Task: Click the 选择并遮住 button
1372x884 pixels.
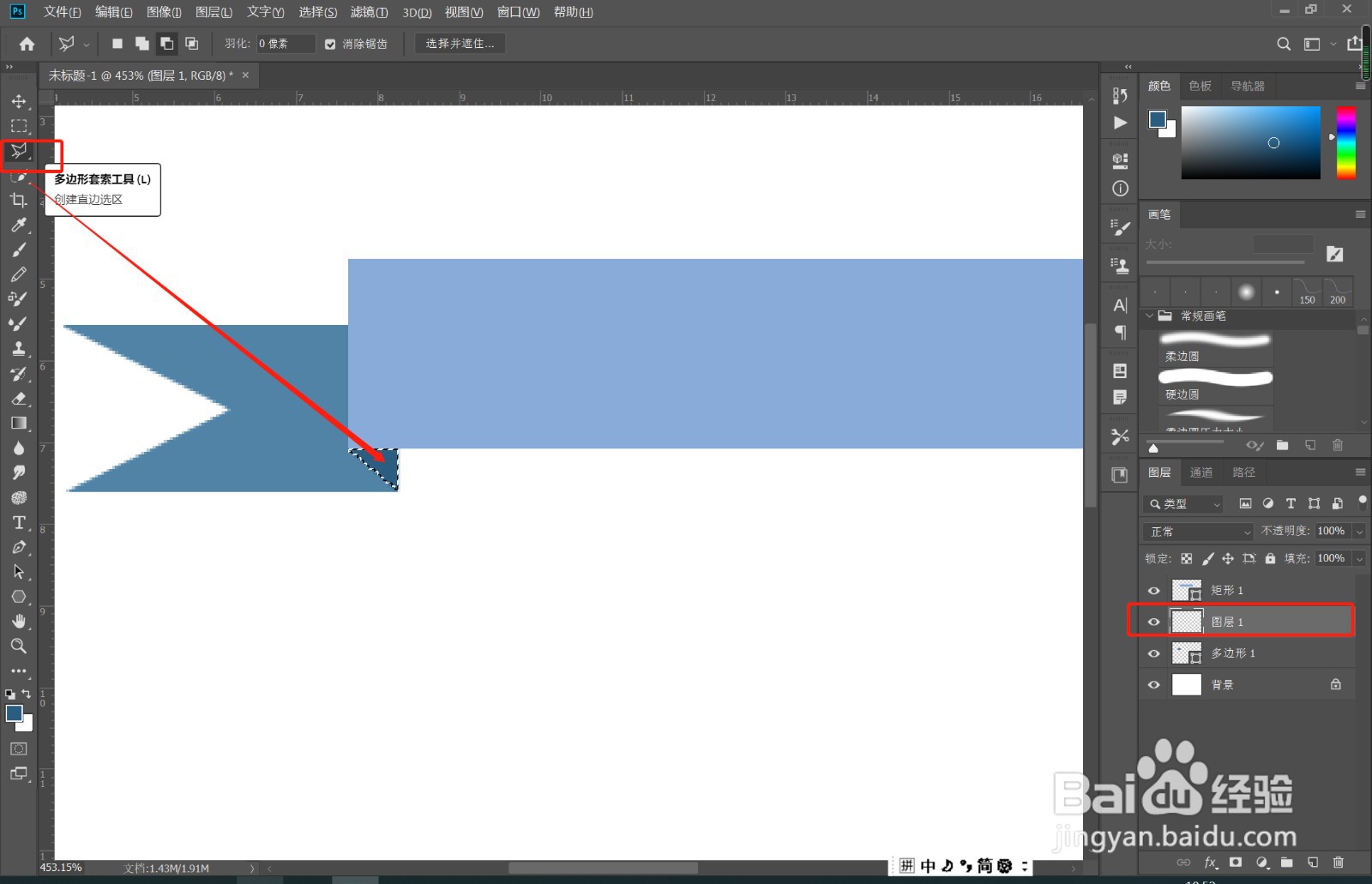Action: tap(460, 44)
